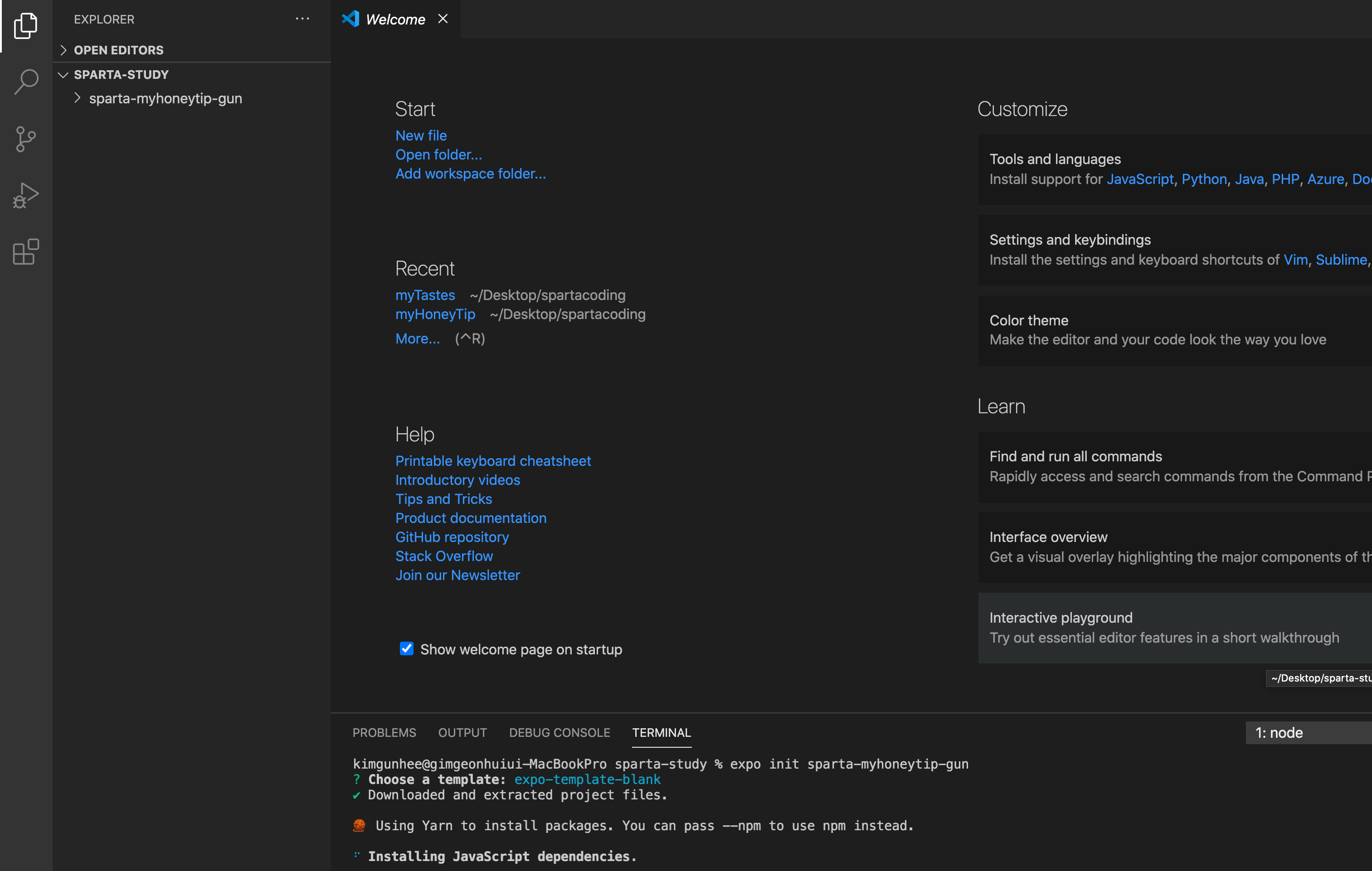The height and width of the screenshot is (871, 1372).
Task: Open the Extensions view icon
Action: 26,252
